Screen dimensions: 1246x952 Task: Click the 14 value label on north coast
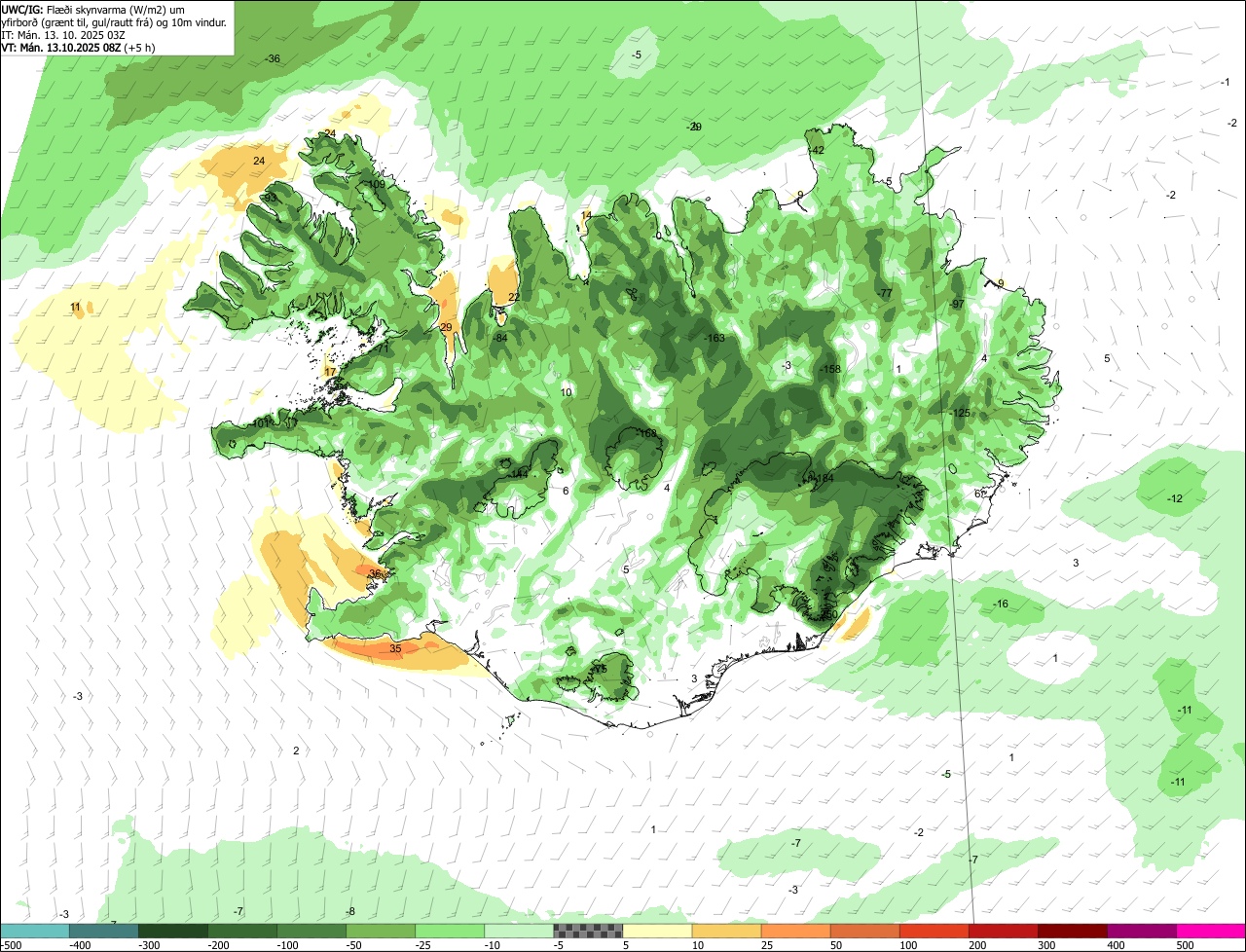(x=586, y=215)
